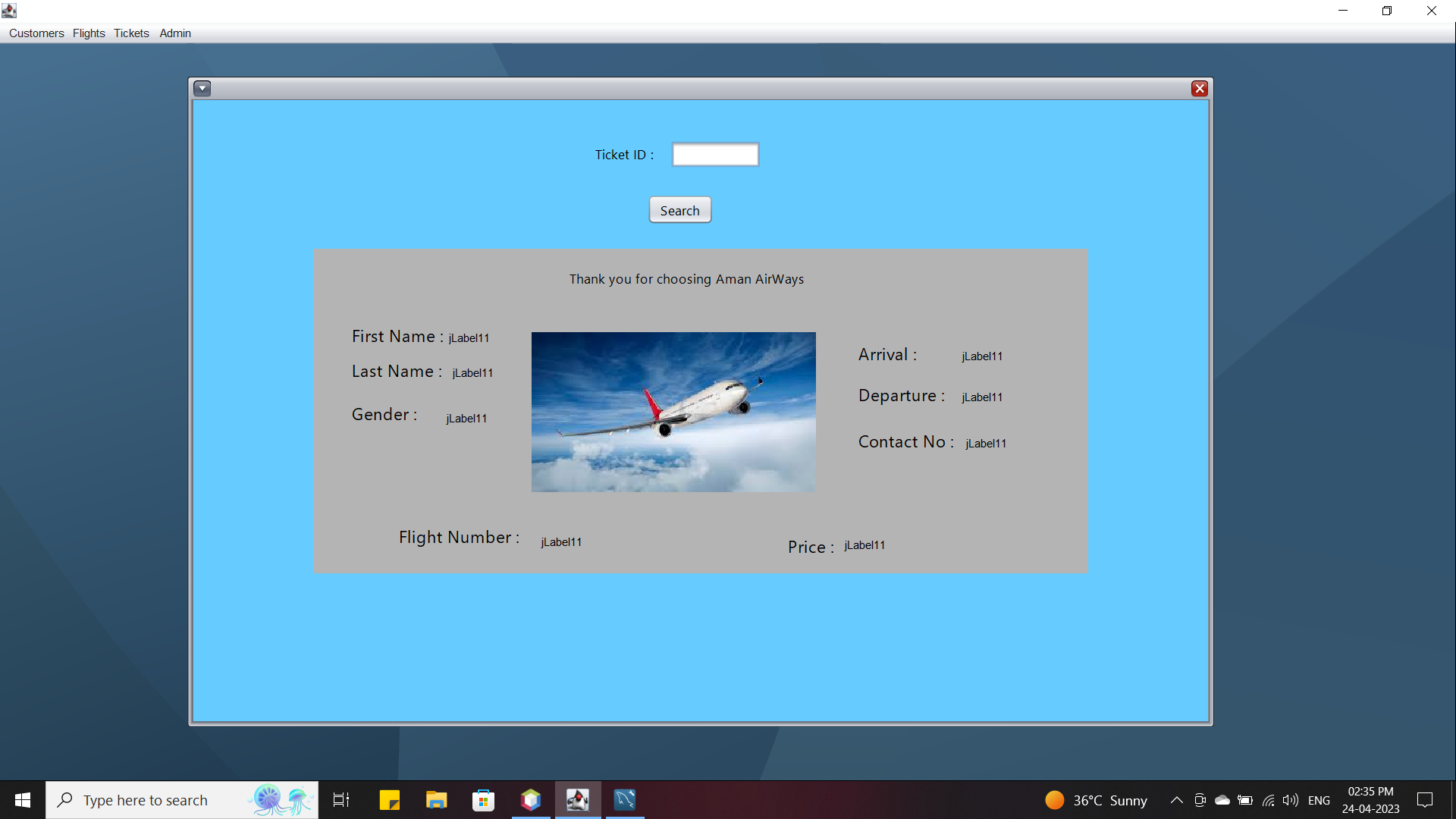Restore down the main application window
The height and width of the screenshot is (819, 1456).
point(1387,11)
